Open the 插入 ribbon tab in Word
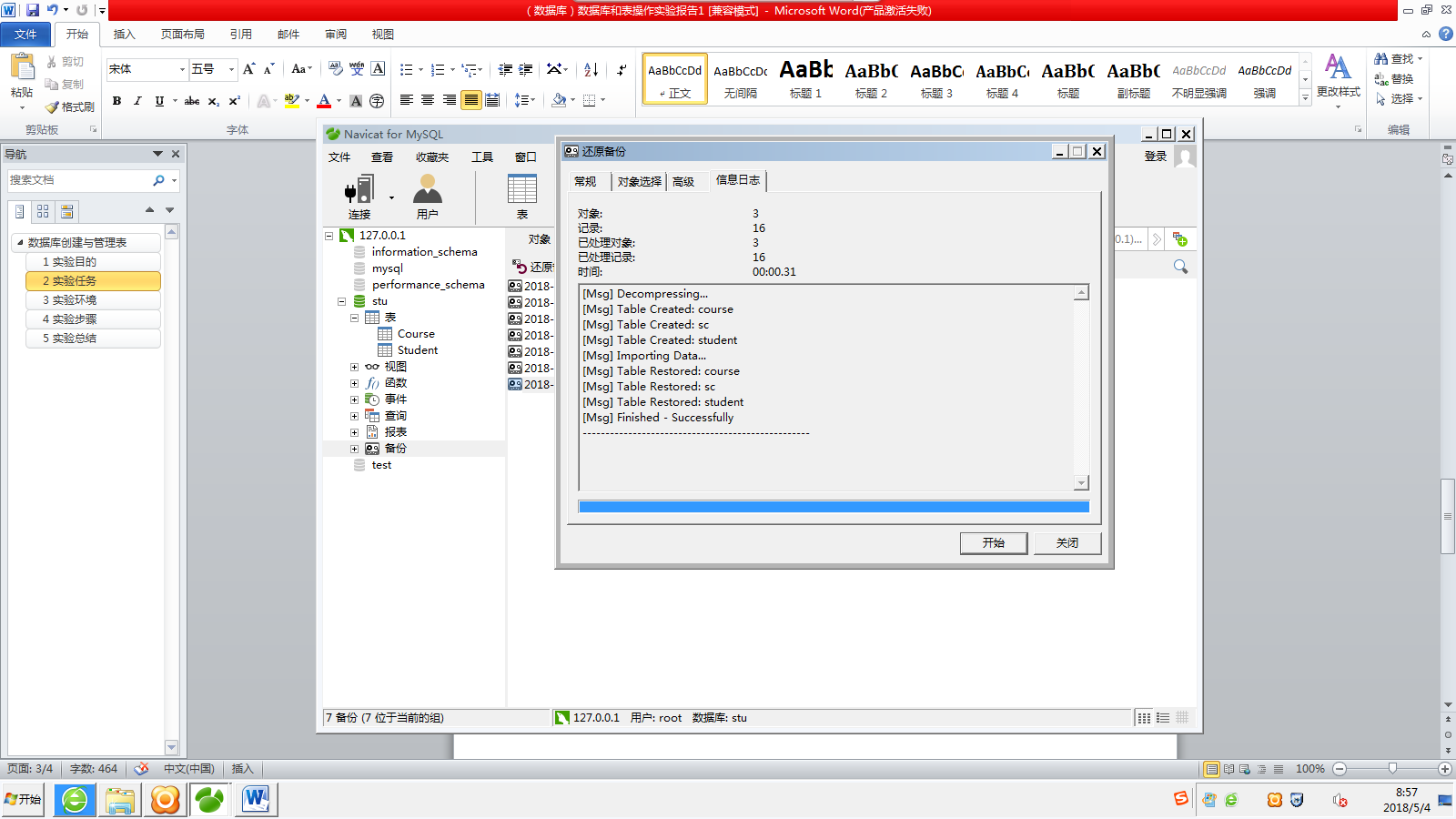The image size is (1456, 819). [124, 35]
